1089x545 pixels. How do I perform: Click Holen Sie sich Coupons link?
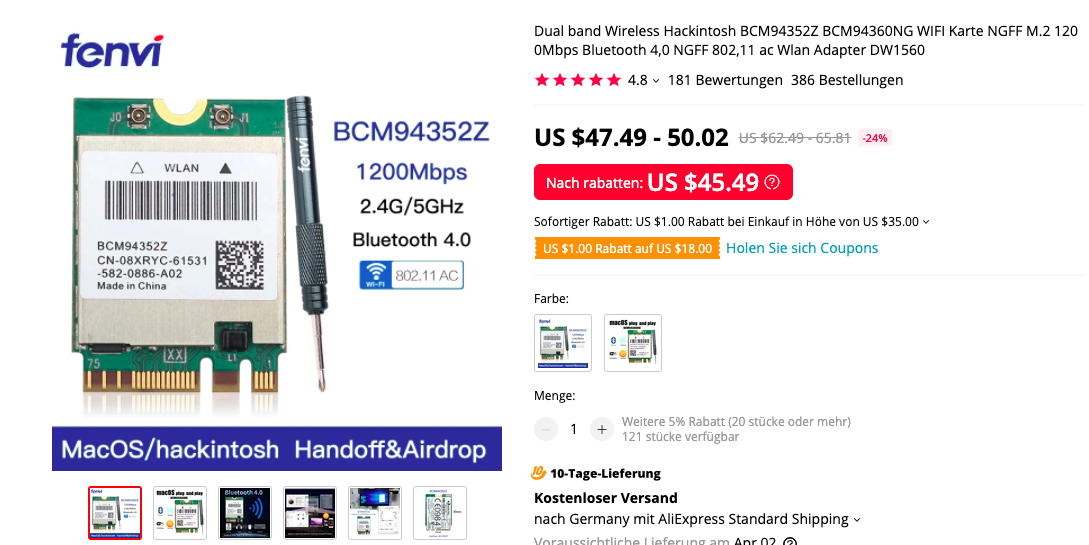(802, 249)
